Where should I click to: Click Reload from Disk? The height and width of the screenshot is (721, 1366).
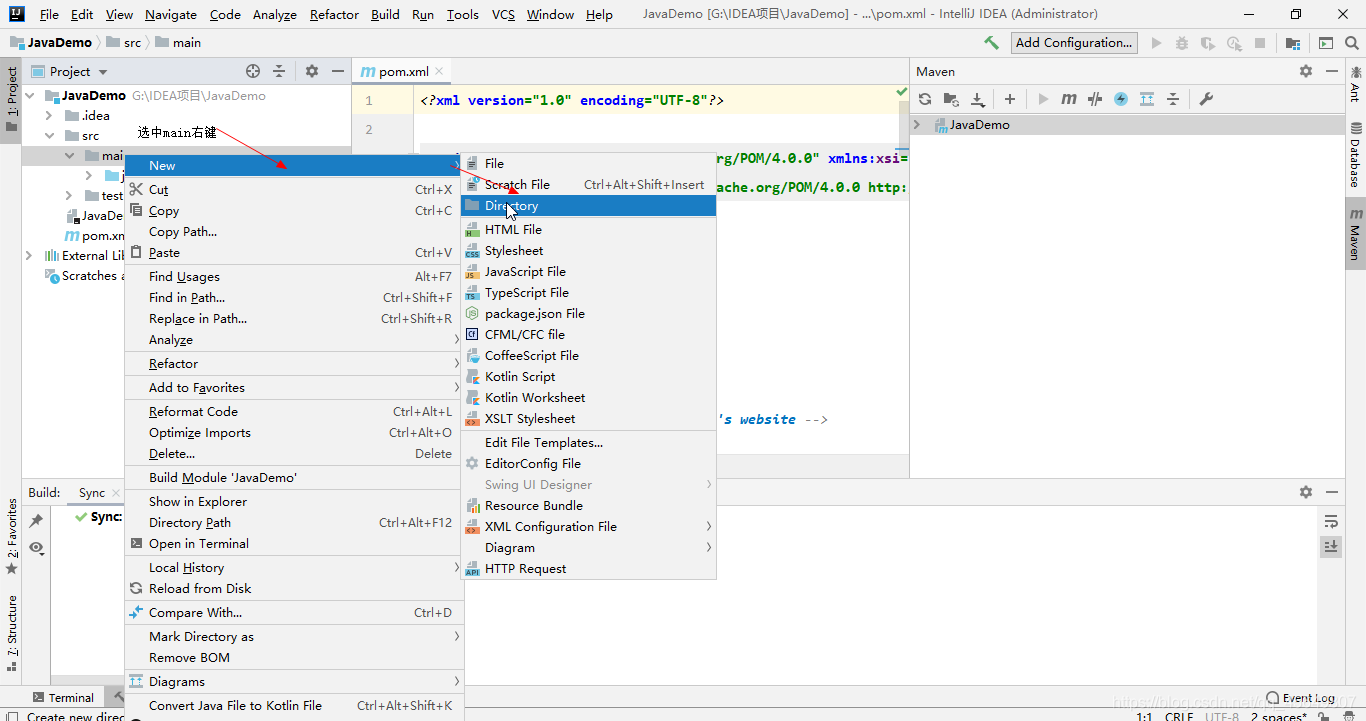(292, 588)
